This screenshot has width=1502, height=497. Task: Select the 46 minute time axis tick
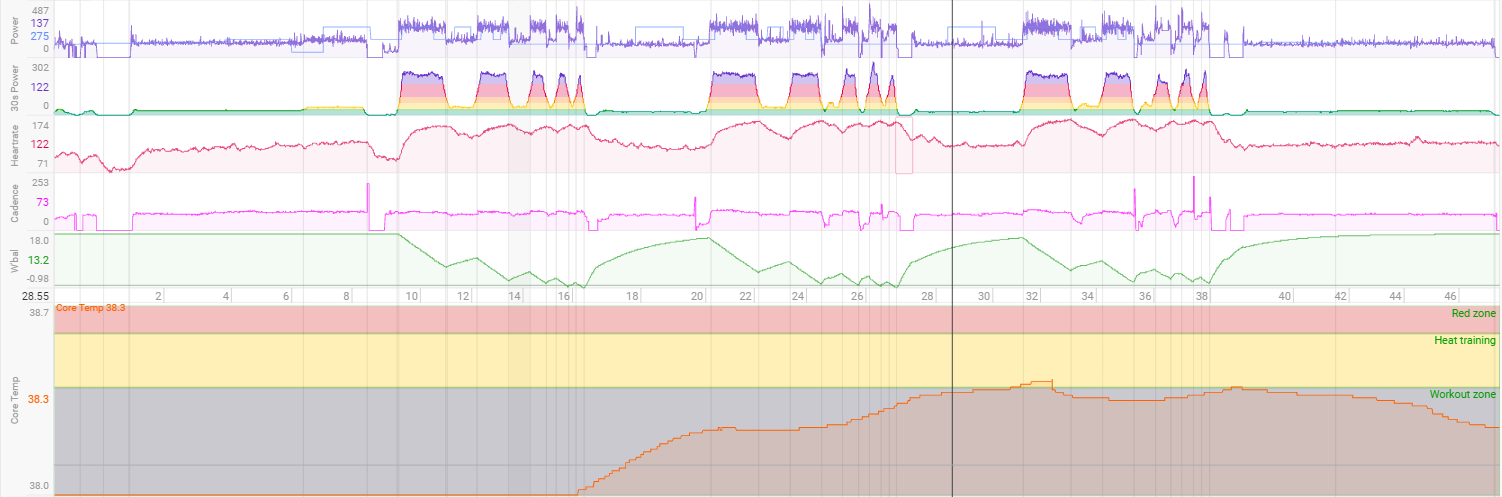(1452, 297)
